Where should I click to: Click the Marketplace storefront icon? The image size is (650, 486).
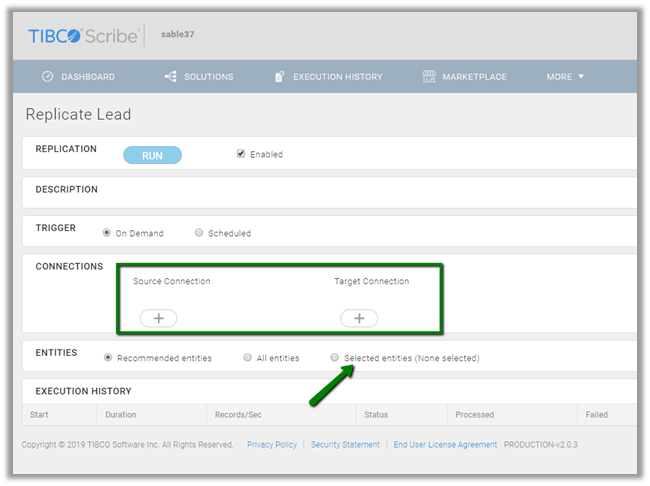click(429, 77)
